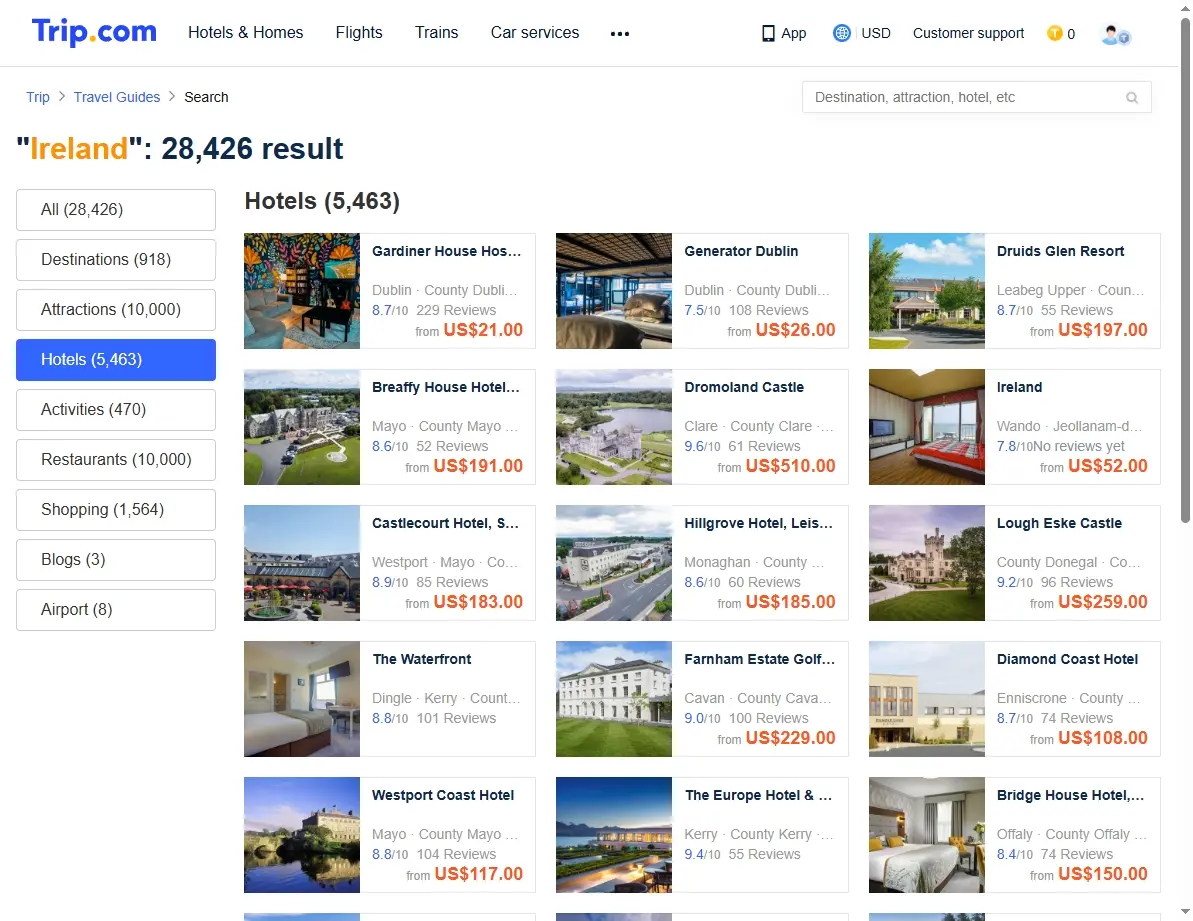
Task: Click 'No reviews yet' text
Action: tap(1079, 446)
